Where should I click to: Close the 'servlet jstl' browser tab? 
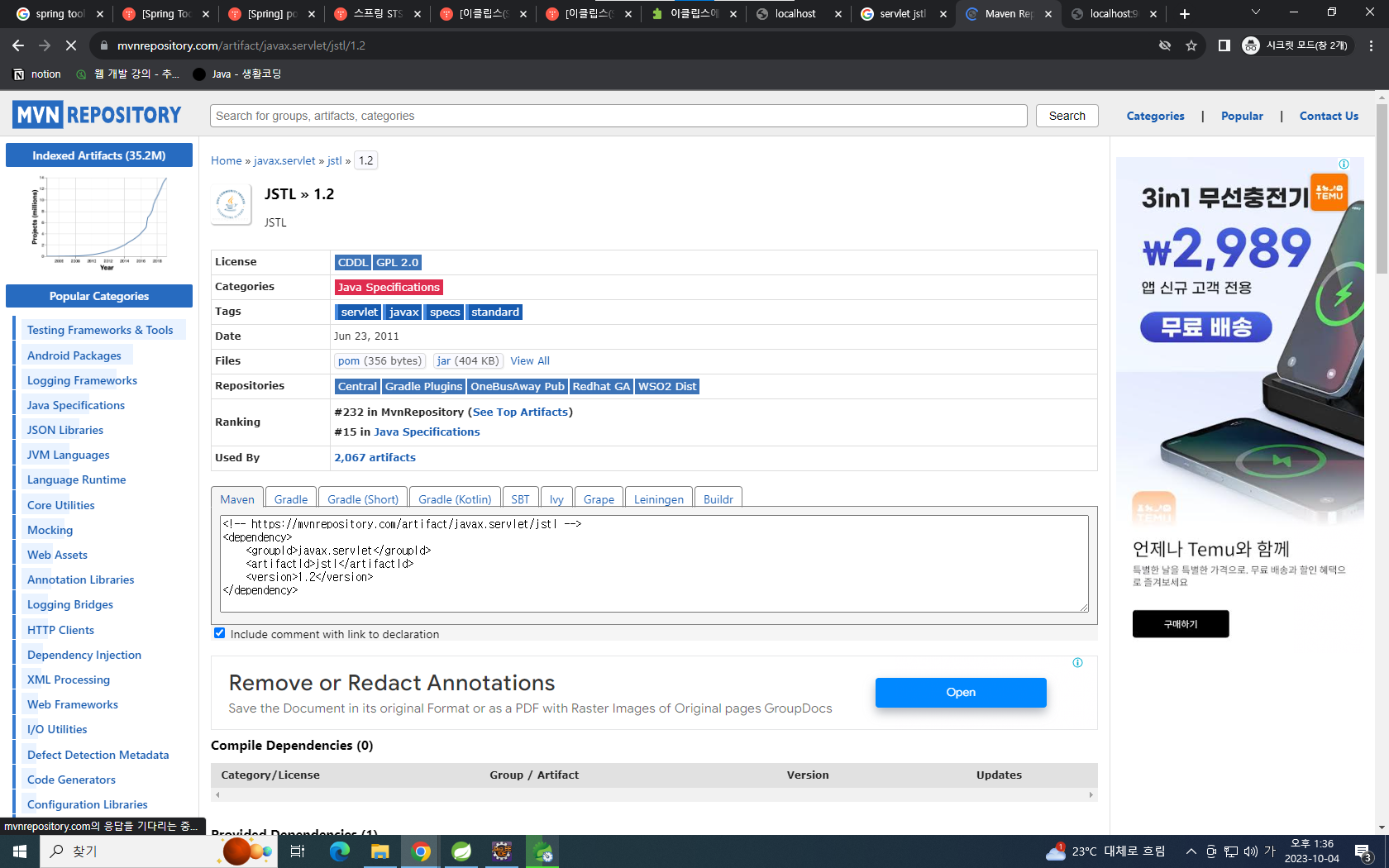[x=943, y=14]
